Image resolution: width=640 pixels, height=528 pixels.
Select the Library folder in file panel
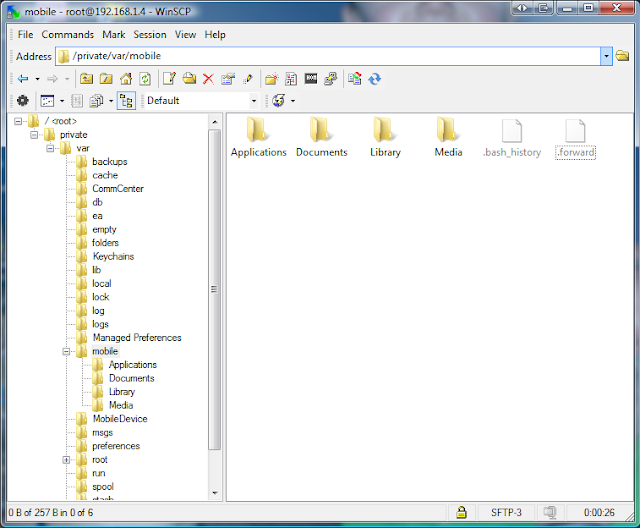pyautogui.click(x=385, y=137)
